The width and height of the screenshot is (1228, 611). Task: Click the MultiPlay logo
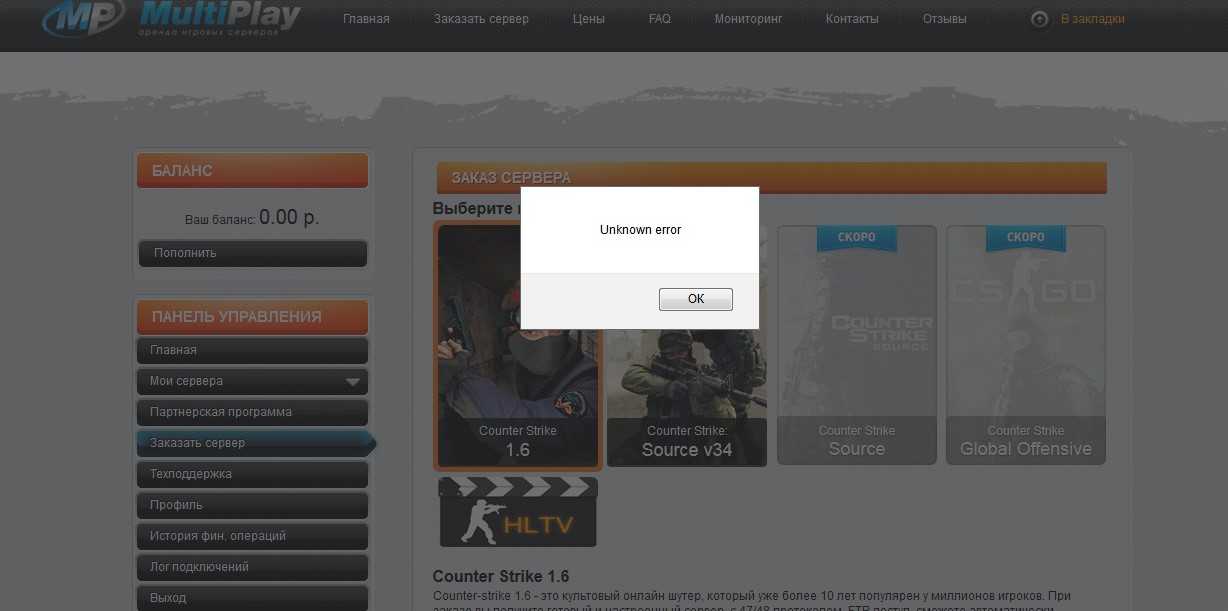[171, 18]
